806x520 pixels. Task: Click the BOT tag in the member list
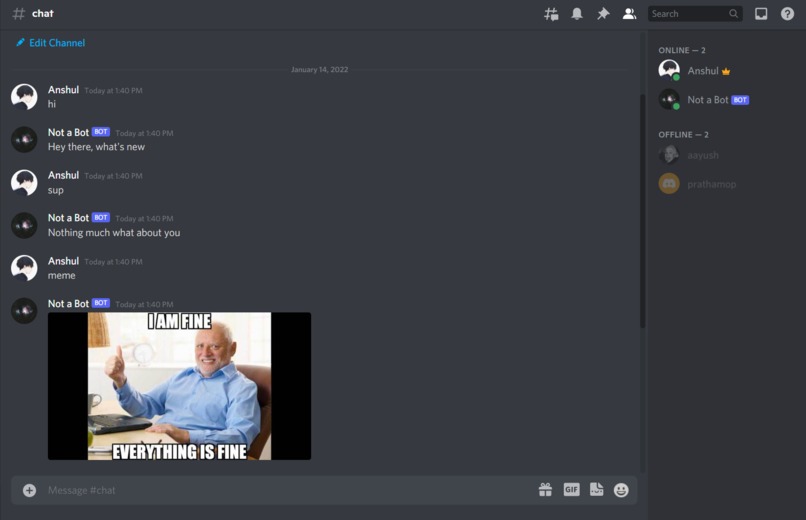pos(740,100)
